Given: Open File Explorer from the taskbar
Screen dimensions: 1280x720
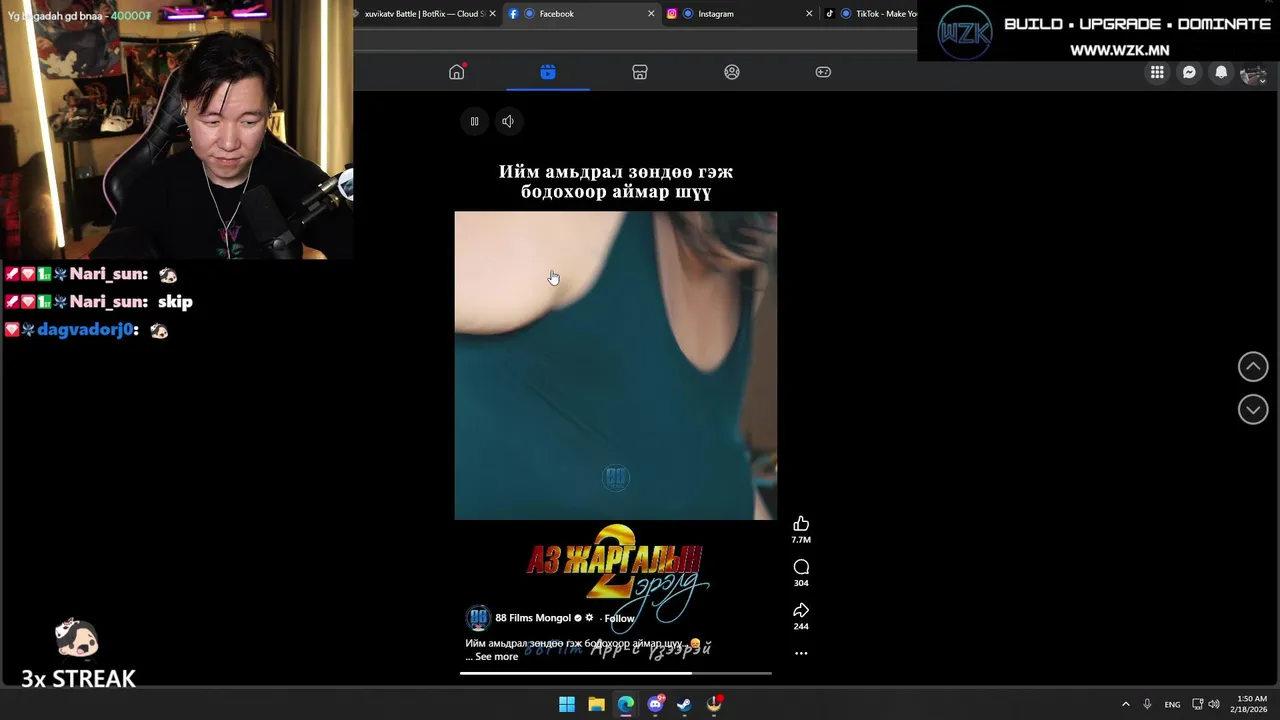Looking at the screenshot, I should (596, 704).
